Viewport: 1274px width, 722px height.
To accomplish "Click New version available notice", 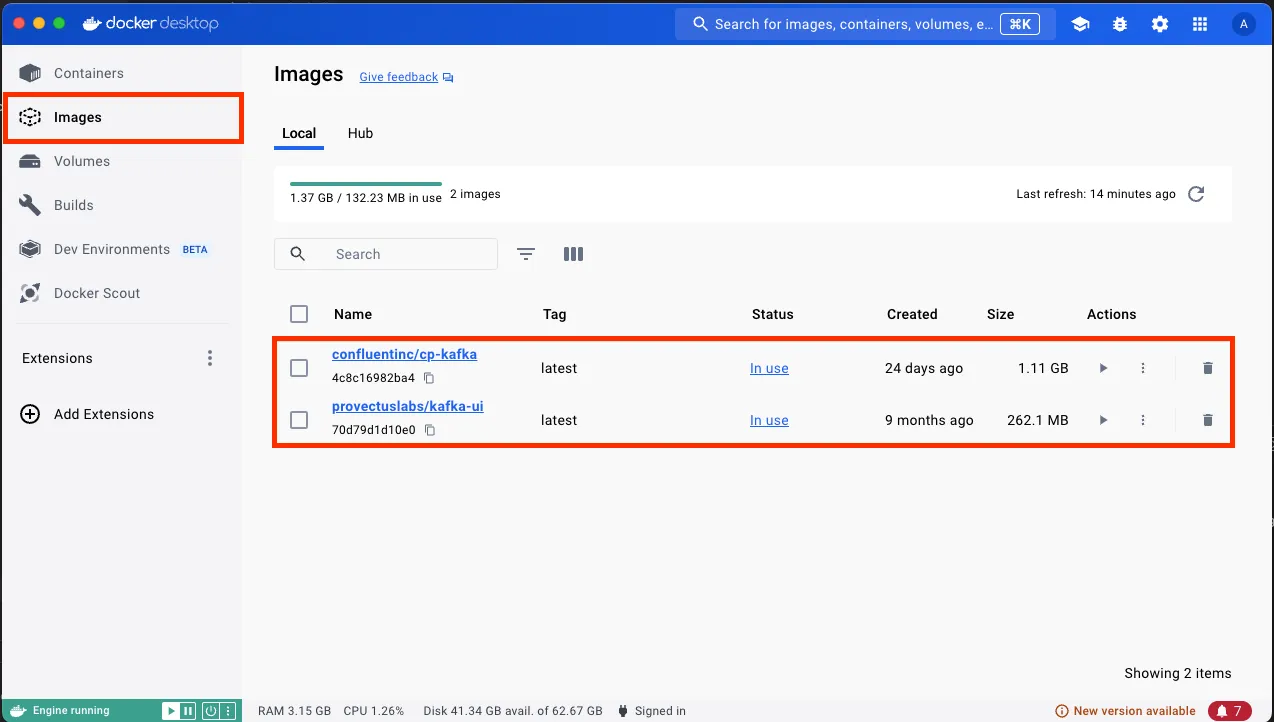I will (1125, 711).
